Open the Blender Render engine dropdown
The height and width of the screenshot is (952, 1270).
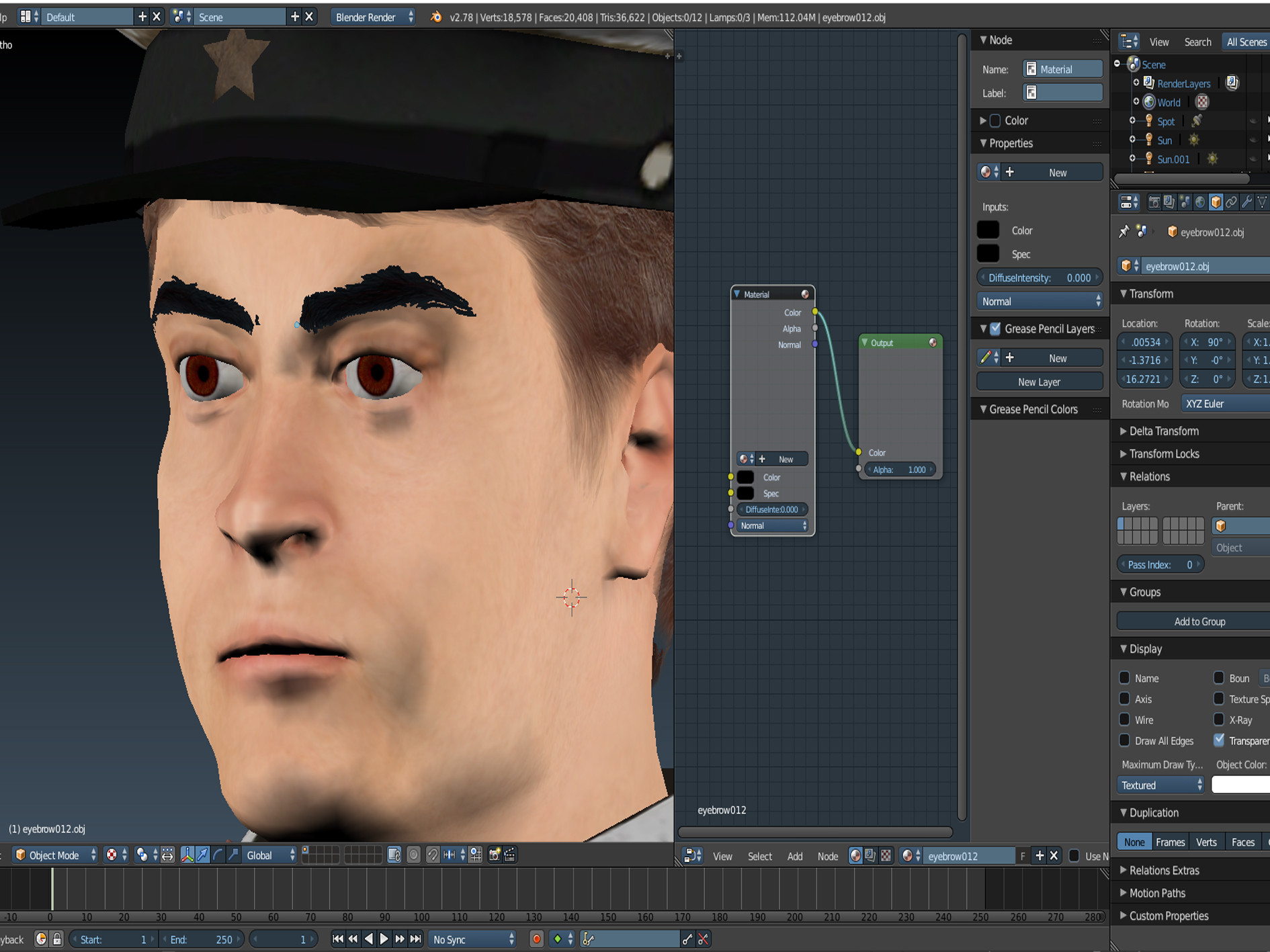point(374,17)
